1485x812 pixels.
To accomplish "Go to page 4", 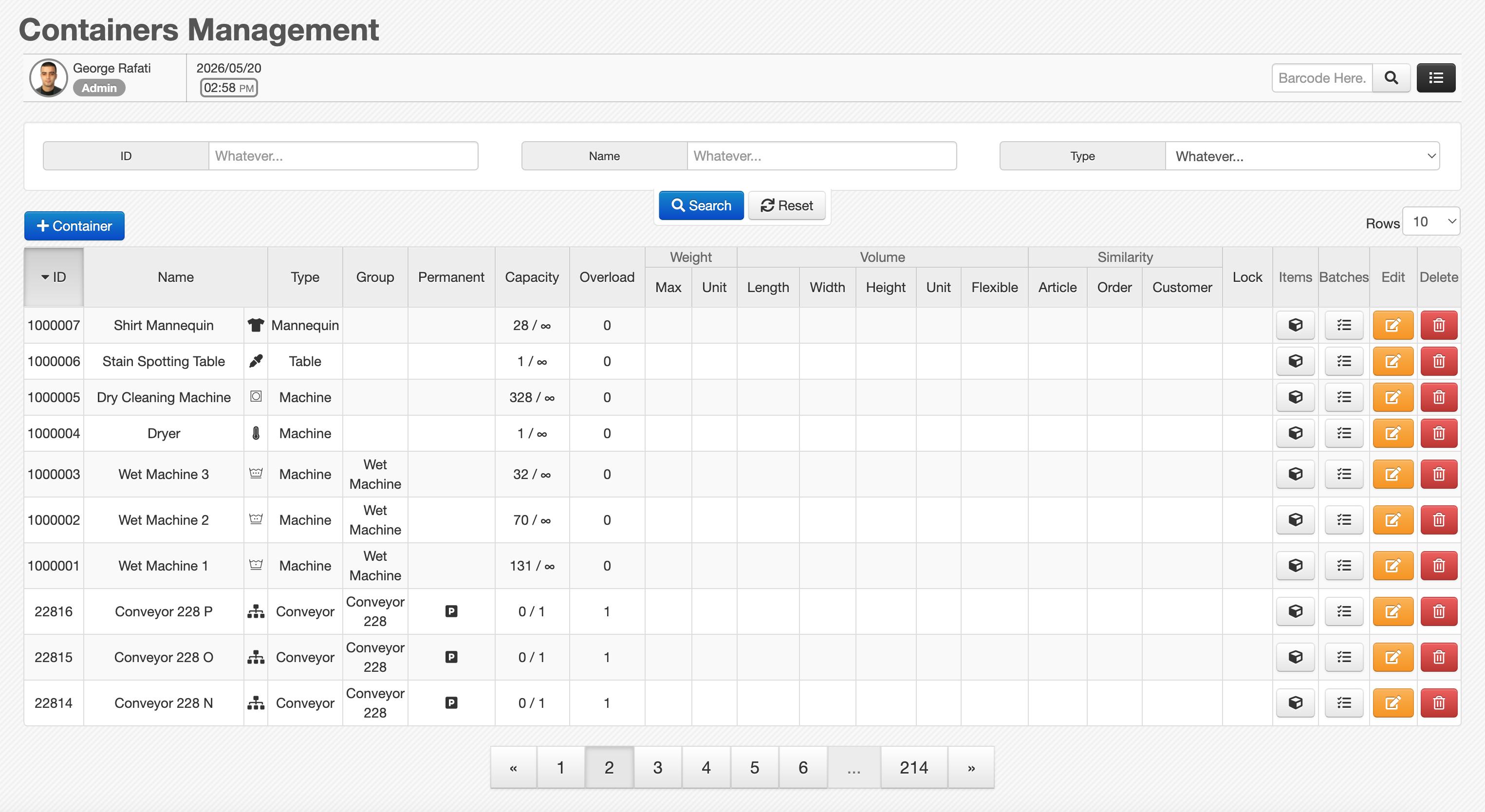I will click(x=706, y=768).
